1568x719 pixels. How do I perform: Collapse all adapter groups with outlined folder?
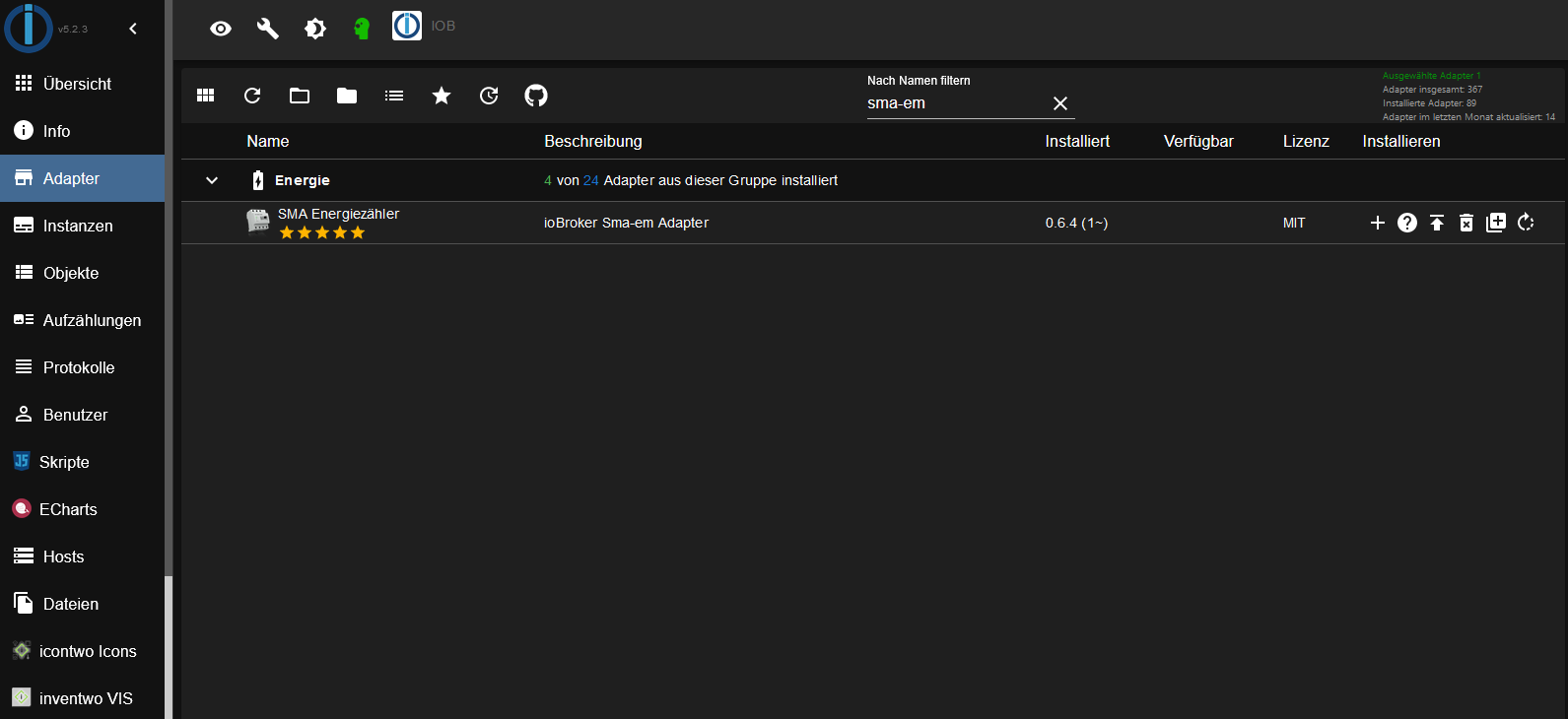pos(300,96)
